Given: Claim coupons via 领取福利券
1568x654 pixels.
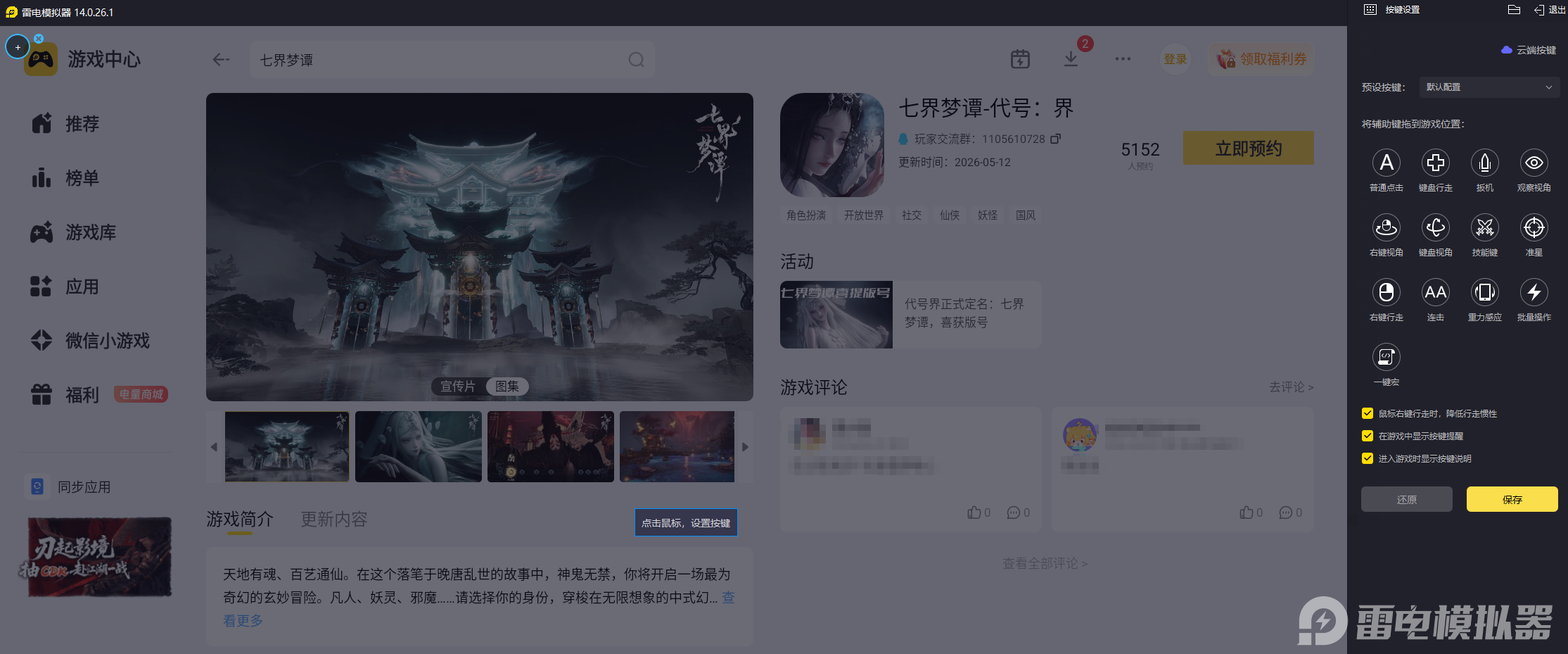Looking at the screenshot, I should (1261, 59).
